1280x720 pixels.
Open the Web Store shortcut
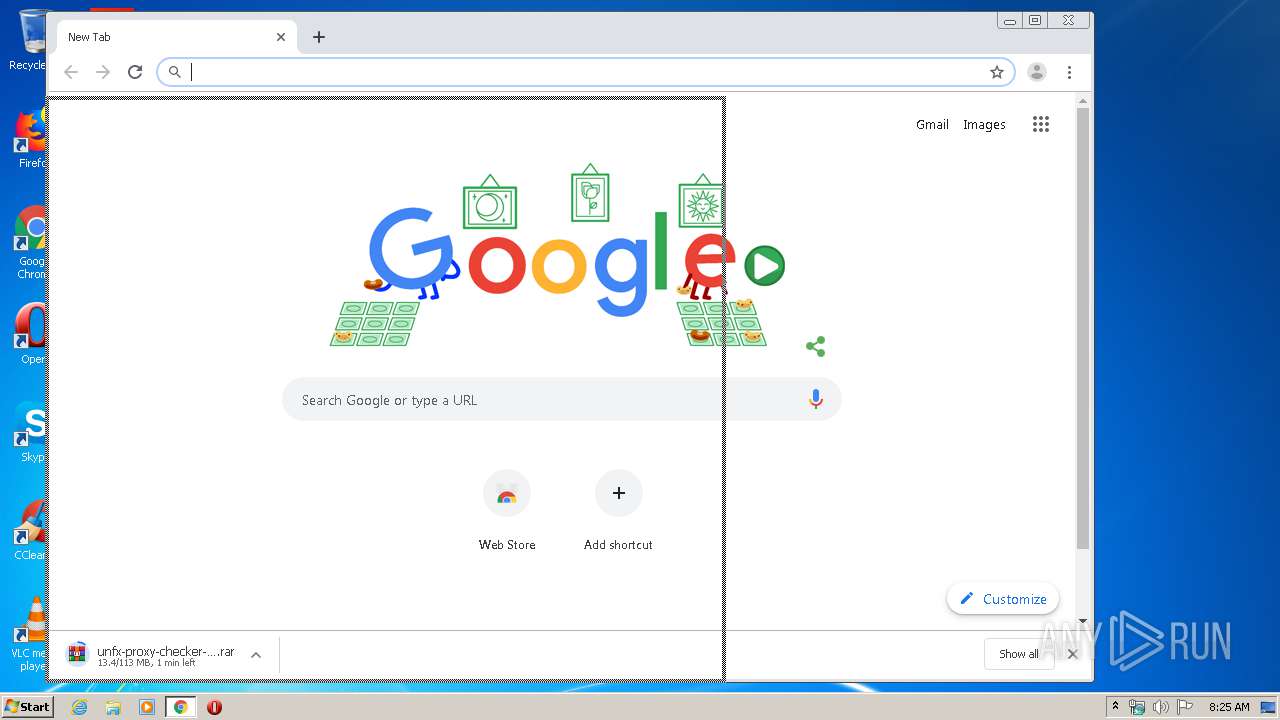[x=507, y=511]
